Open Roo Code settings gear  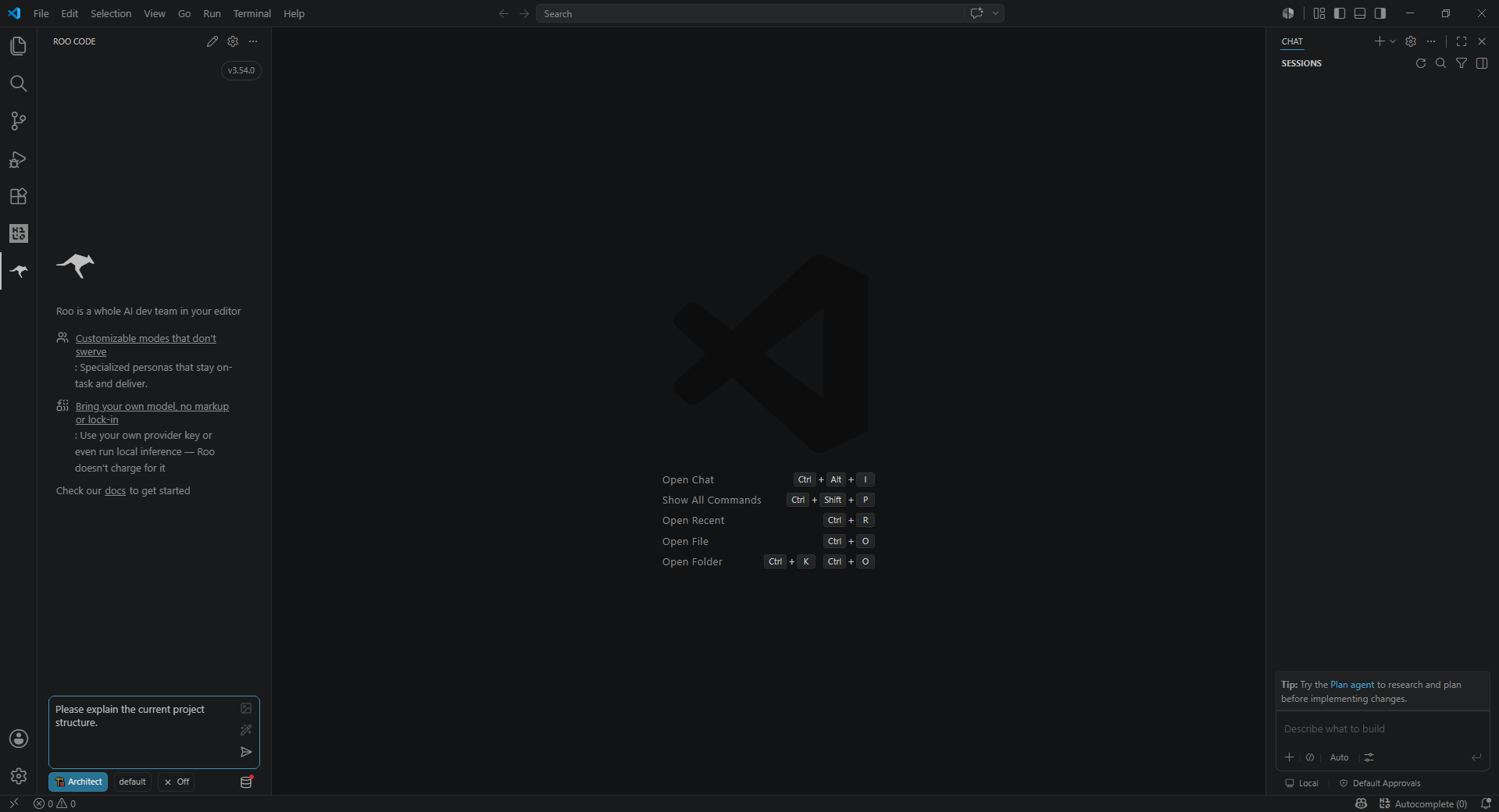233,41
